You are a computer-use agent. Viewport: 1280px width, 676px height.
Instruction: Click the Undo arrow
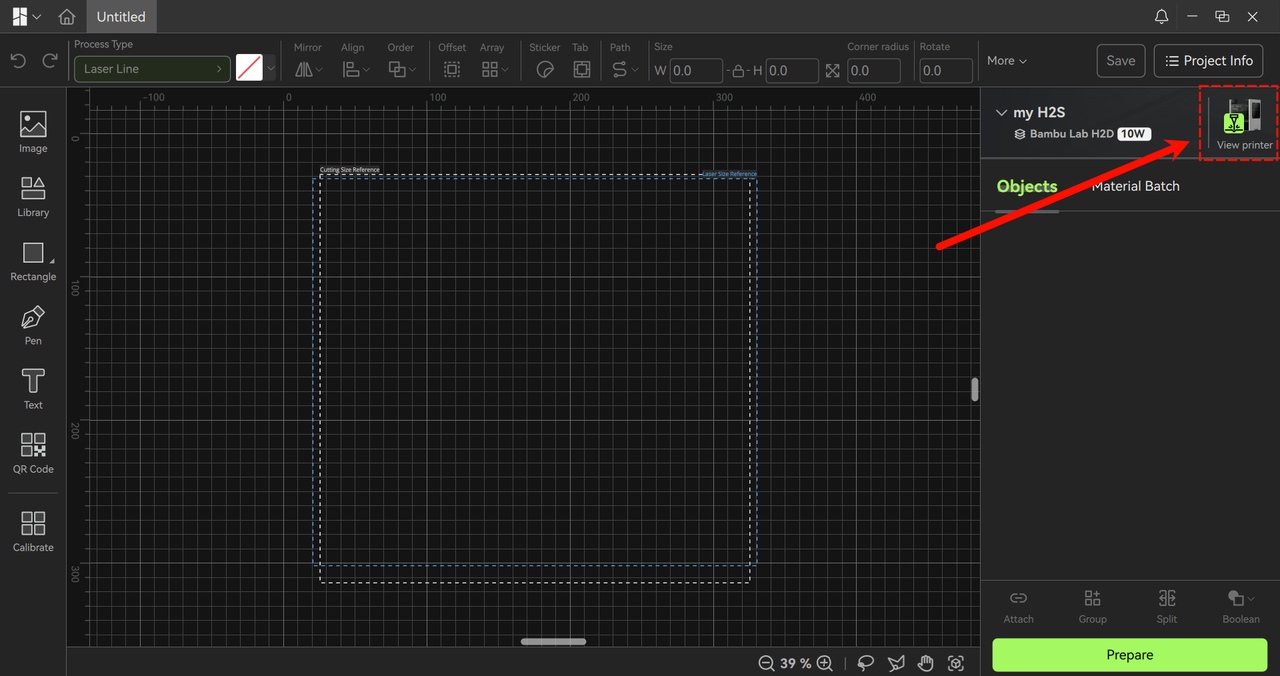(18, 61)
